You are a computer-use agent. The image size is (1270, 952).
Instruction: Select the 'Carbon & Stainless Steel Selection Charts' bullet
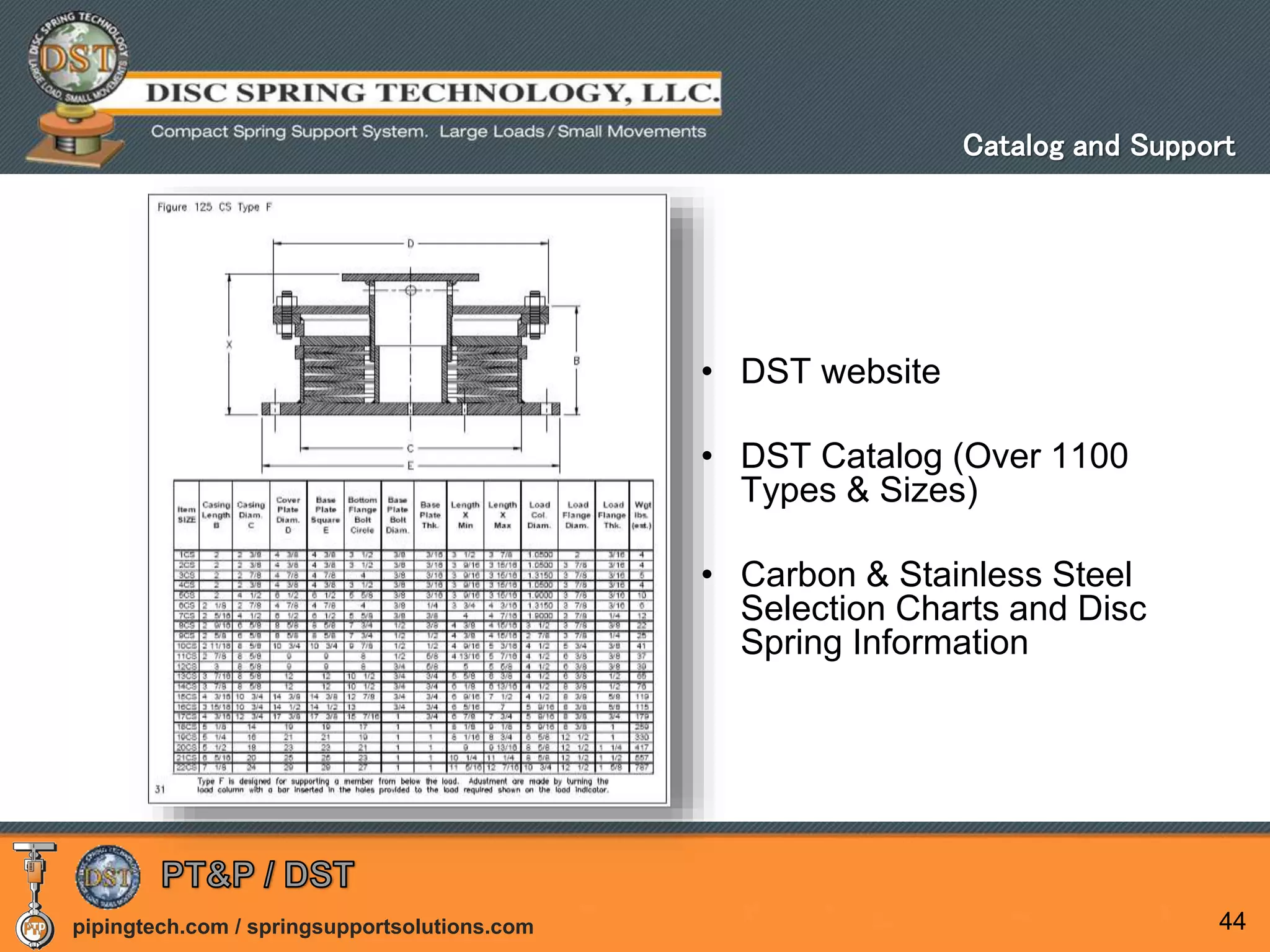[x=943, y=608]
